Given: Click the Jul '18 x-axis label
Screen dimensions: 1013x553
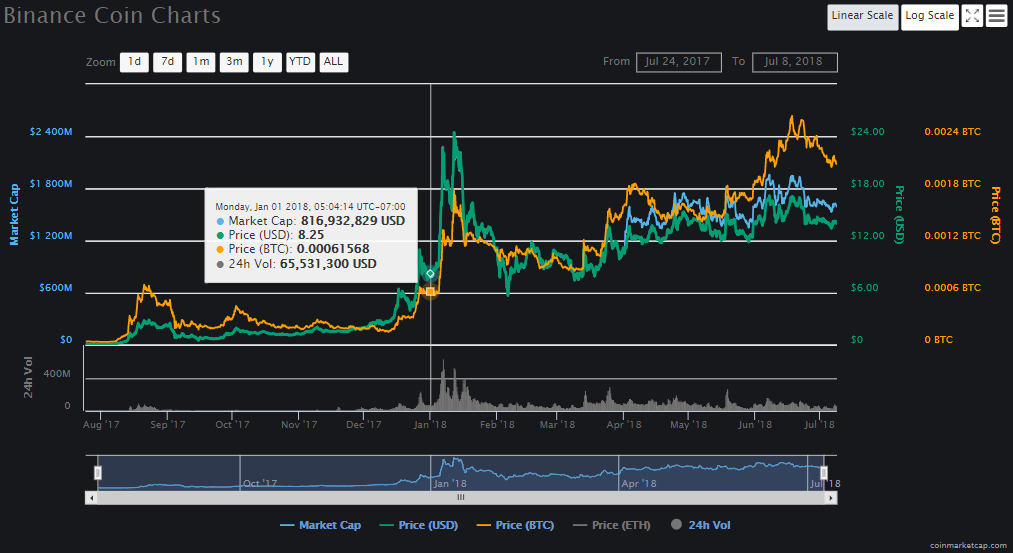Looking at the screenshot, I should point(820,424).
